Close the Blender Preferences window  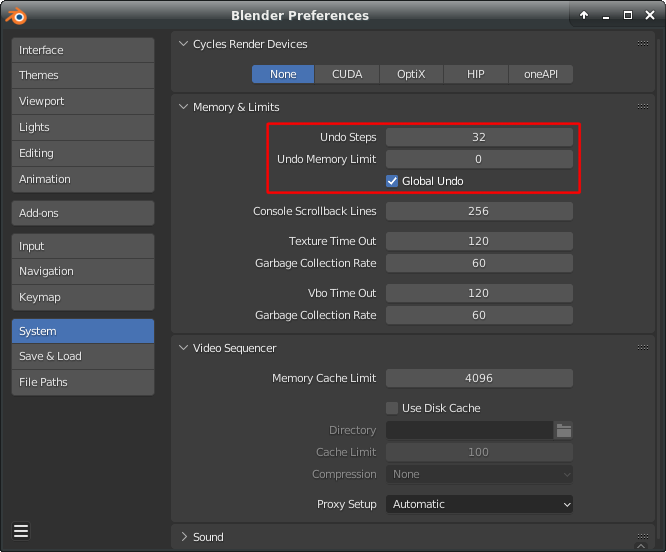650,15
